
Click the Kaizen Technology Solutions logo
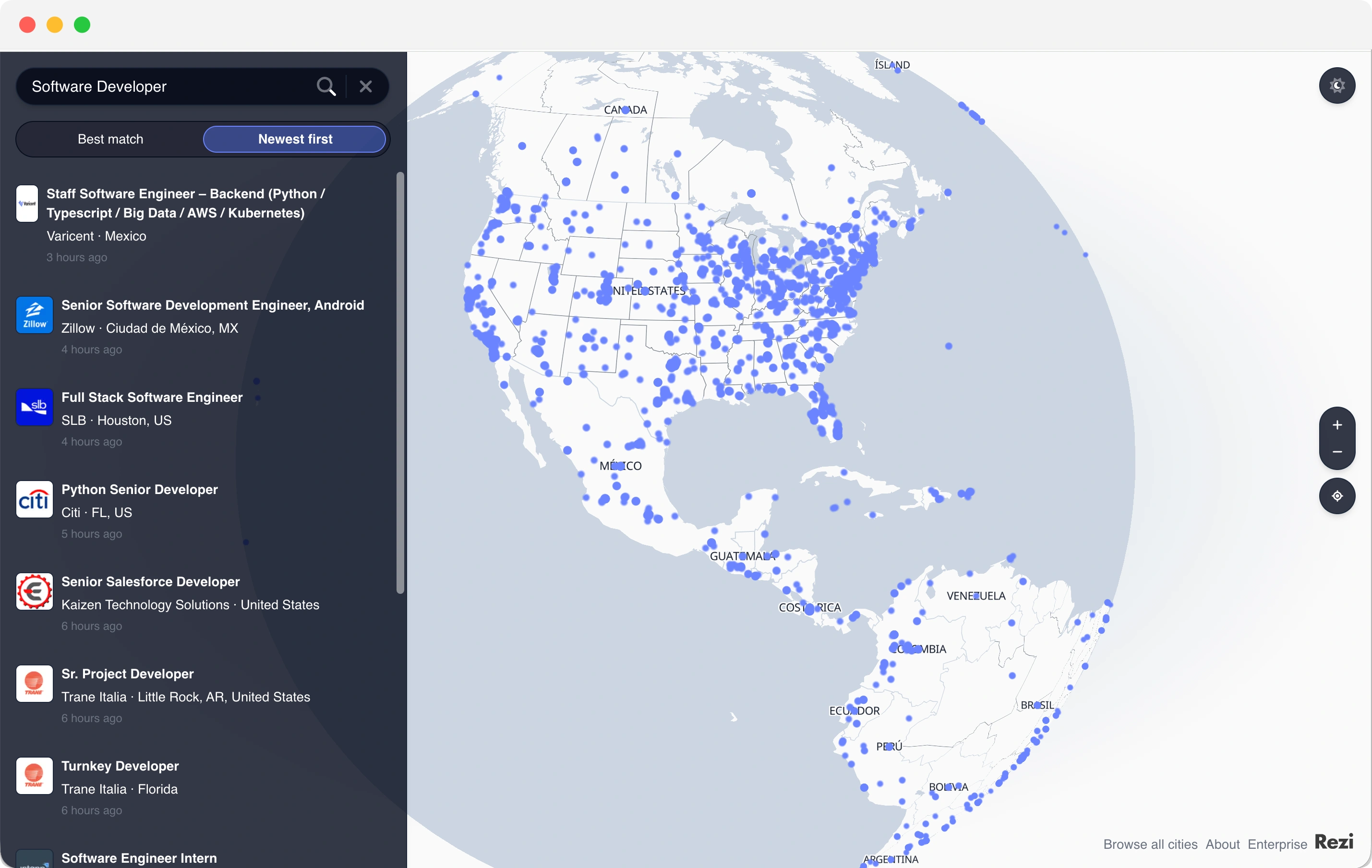click(x=34, y=591)
